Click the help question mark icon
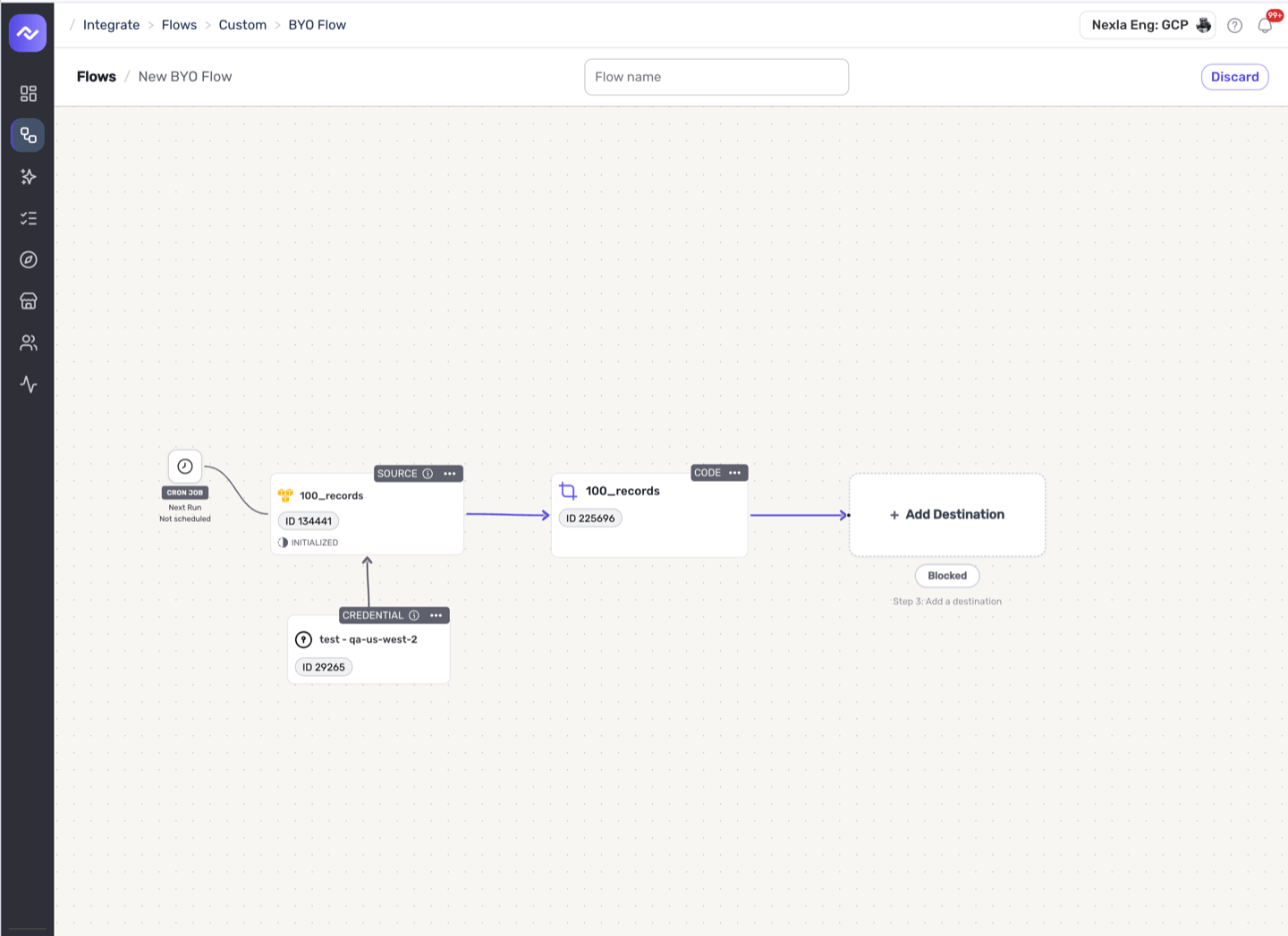Screen dimensions: 1288x936 (1234, 25)
